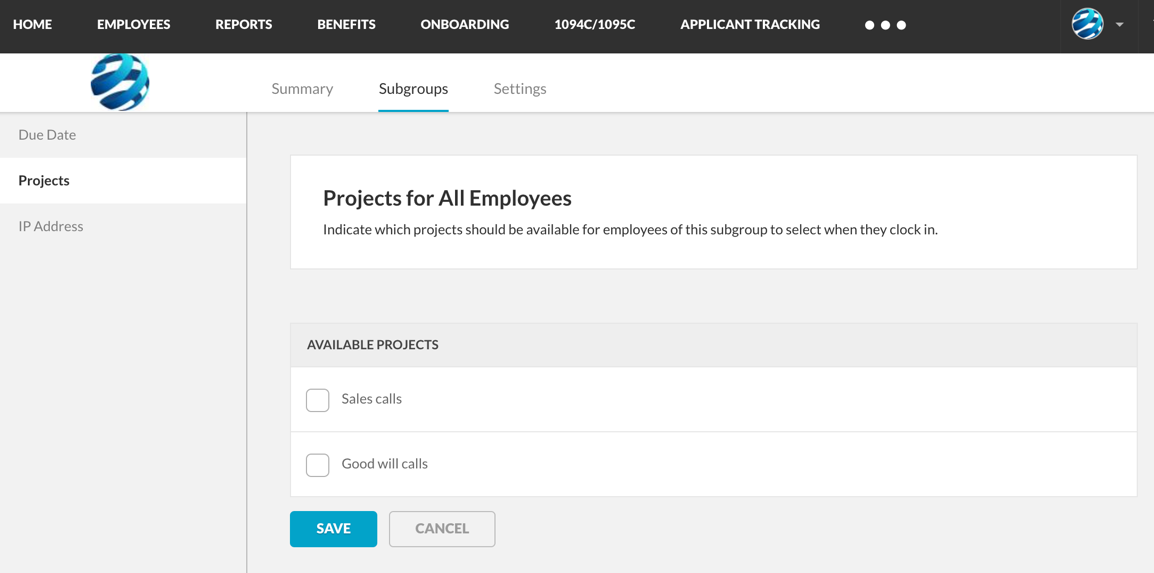1154x573 pixels.
Task: Click the CANCEL button
Action: (442, 529)
